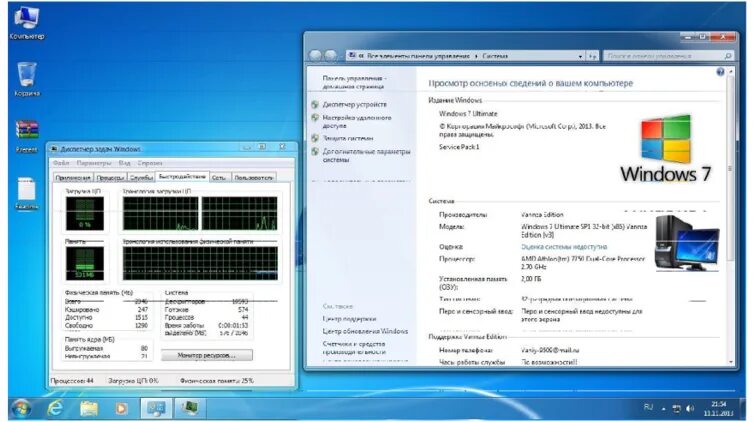The width and height of the screenshot is (753, 422).
Task: Click shield icon beside Дополнительные параметры системы
Action: (x=315, y=152)
